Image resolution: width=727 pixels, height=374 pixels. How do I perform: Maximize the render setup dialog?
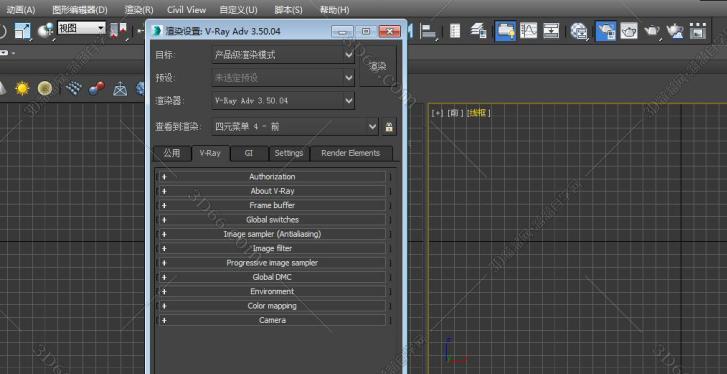366,32
